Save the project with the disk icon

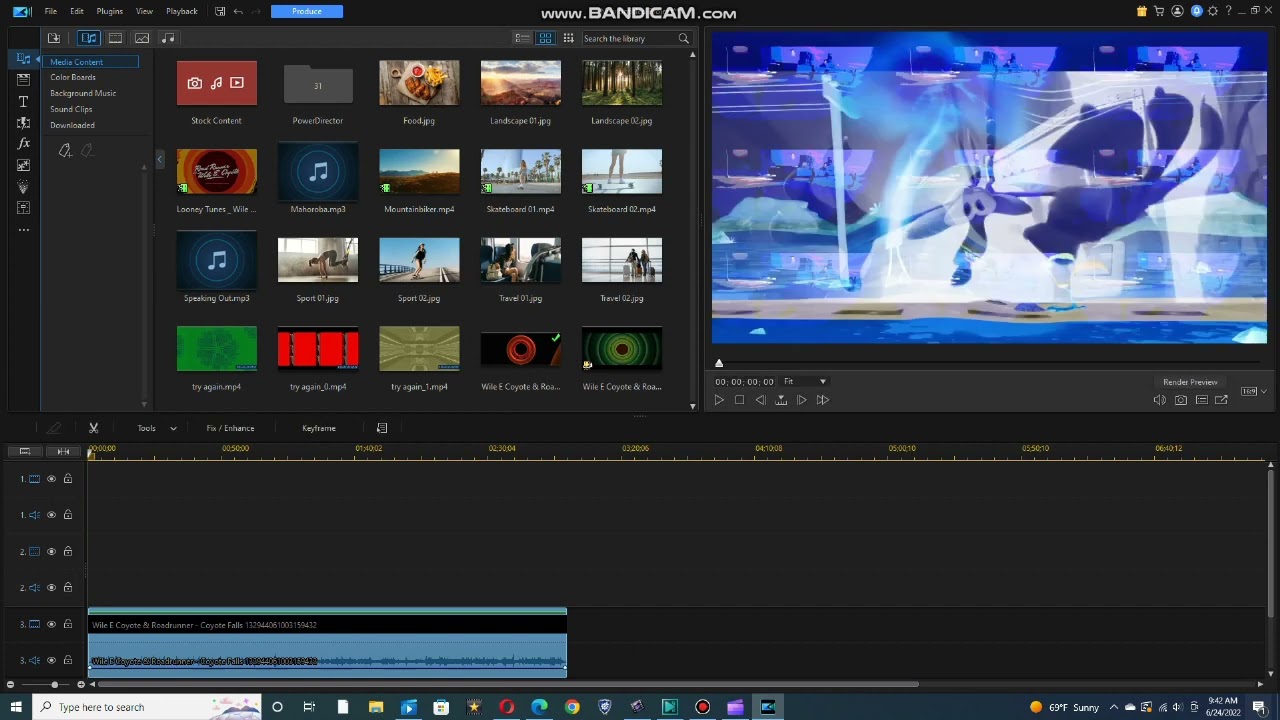[x=220, y=11]
